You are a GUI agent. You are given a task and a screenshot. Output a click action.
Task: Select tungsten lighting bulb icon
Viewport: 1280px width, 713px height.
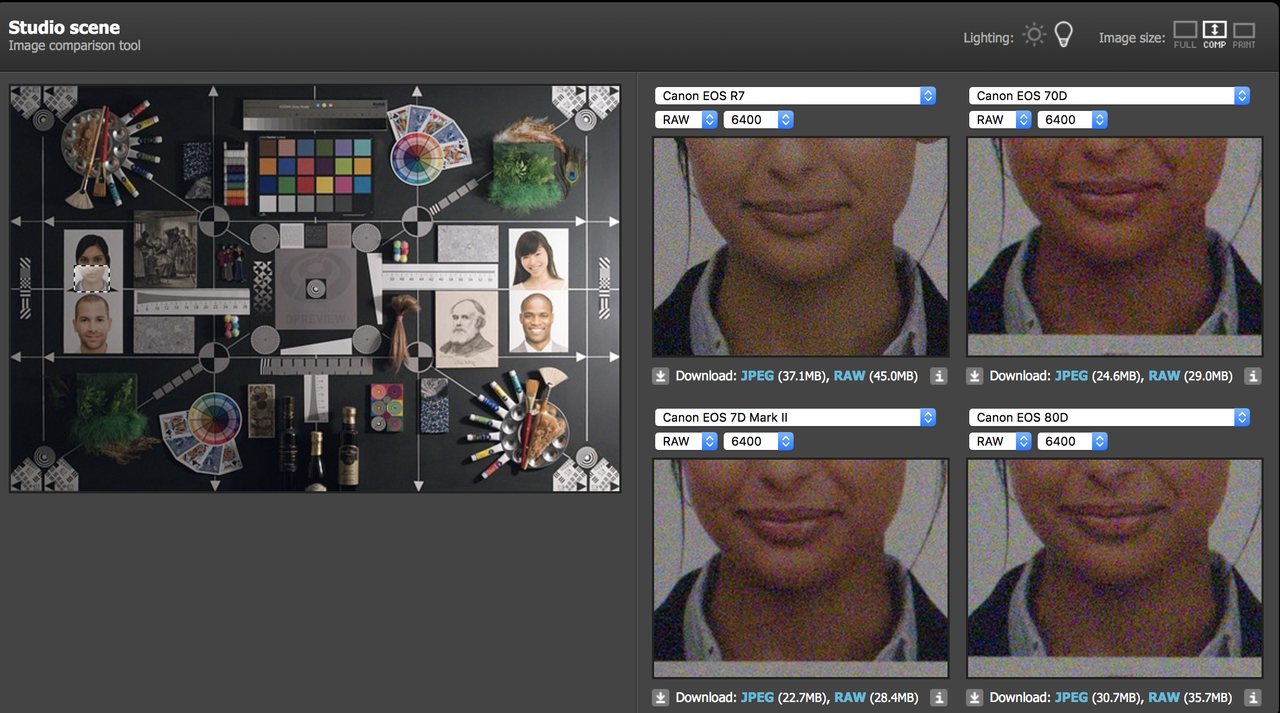(1064, 35)
